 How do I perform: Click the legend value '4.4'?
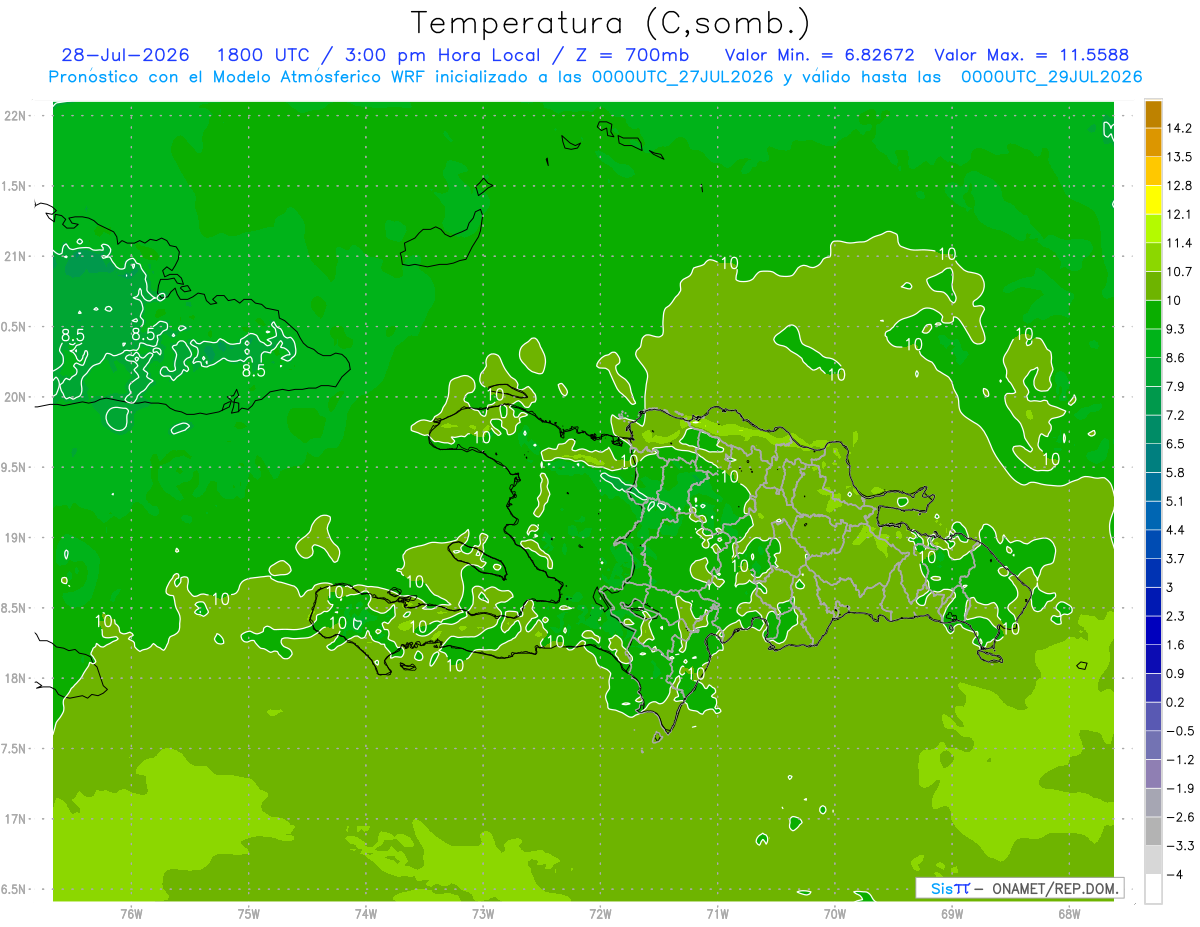(x=1176, y=530)
